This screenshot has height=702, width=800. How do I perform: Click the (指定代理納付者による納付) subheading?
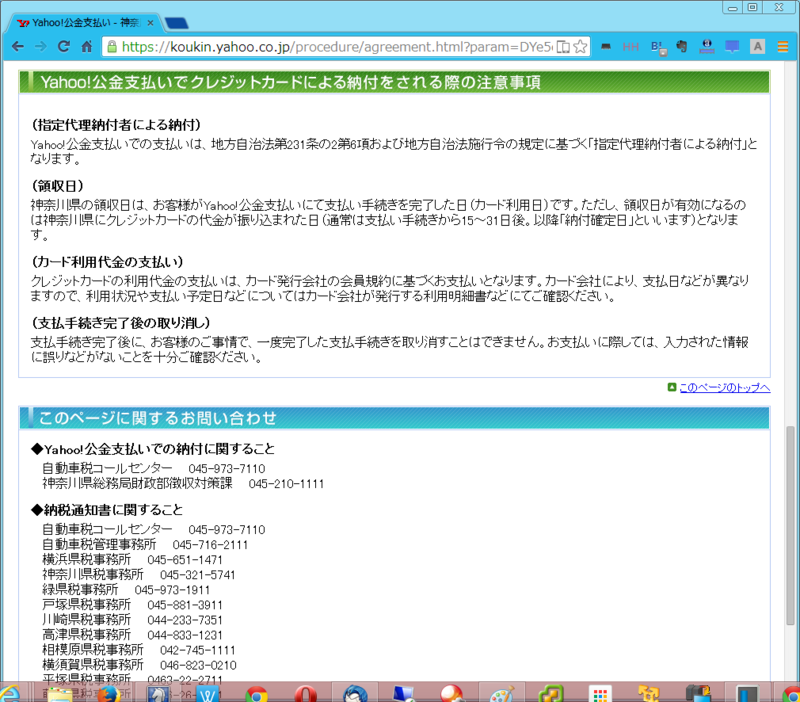click(116, 125)
